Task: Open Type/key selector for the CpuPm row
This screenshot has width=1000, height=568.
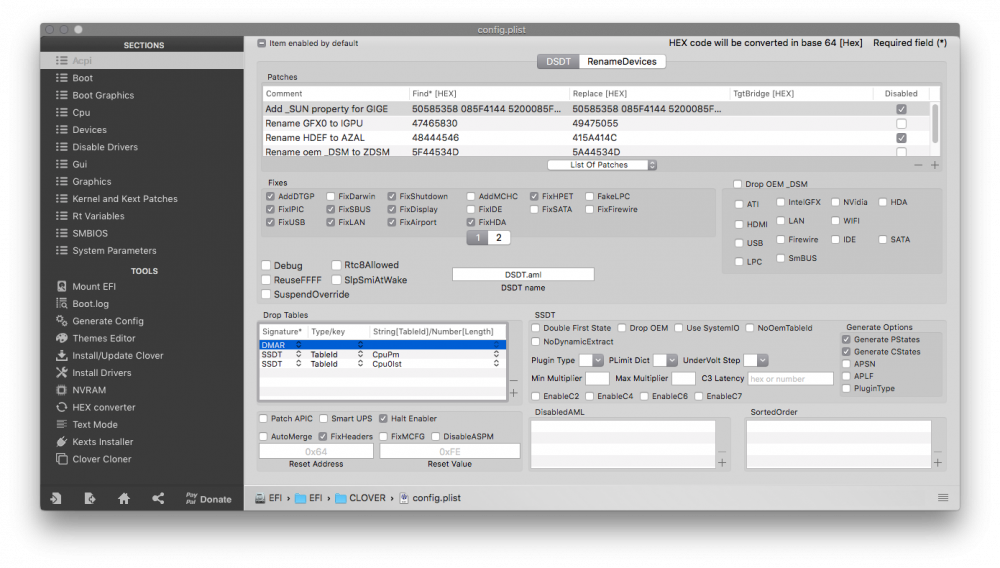Action: click(360, 354)
